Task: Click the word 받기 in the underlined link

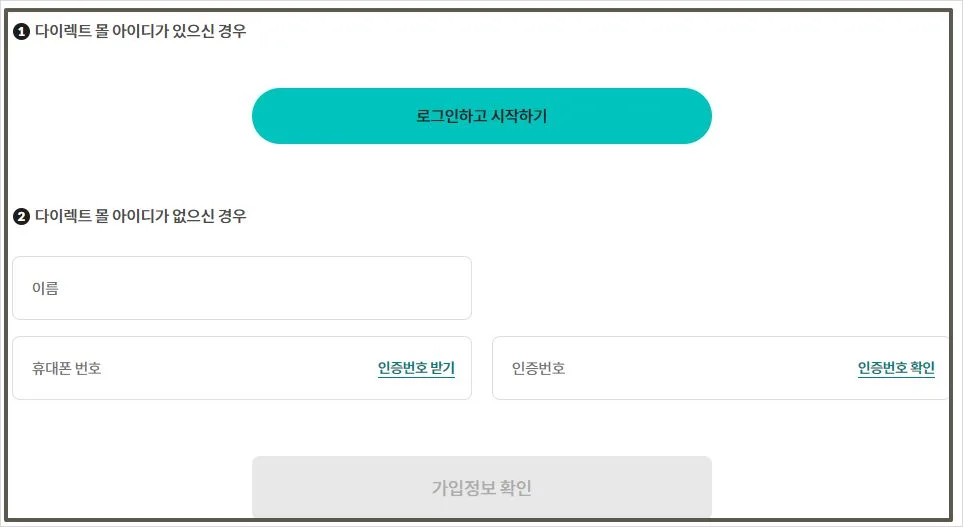Action: pos(442,368)
